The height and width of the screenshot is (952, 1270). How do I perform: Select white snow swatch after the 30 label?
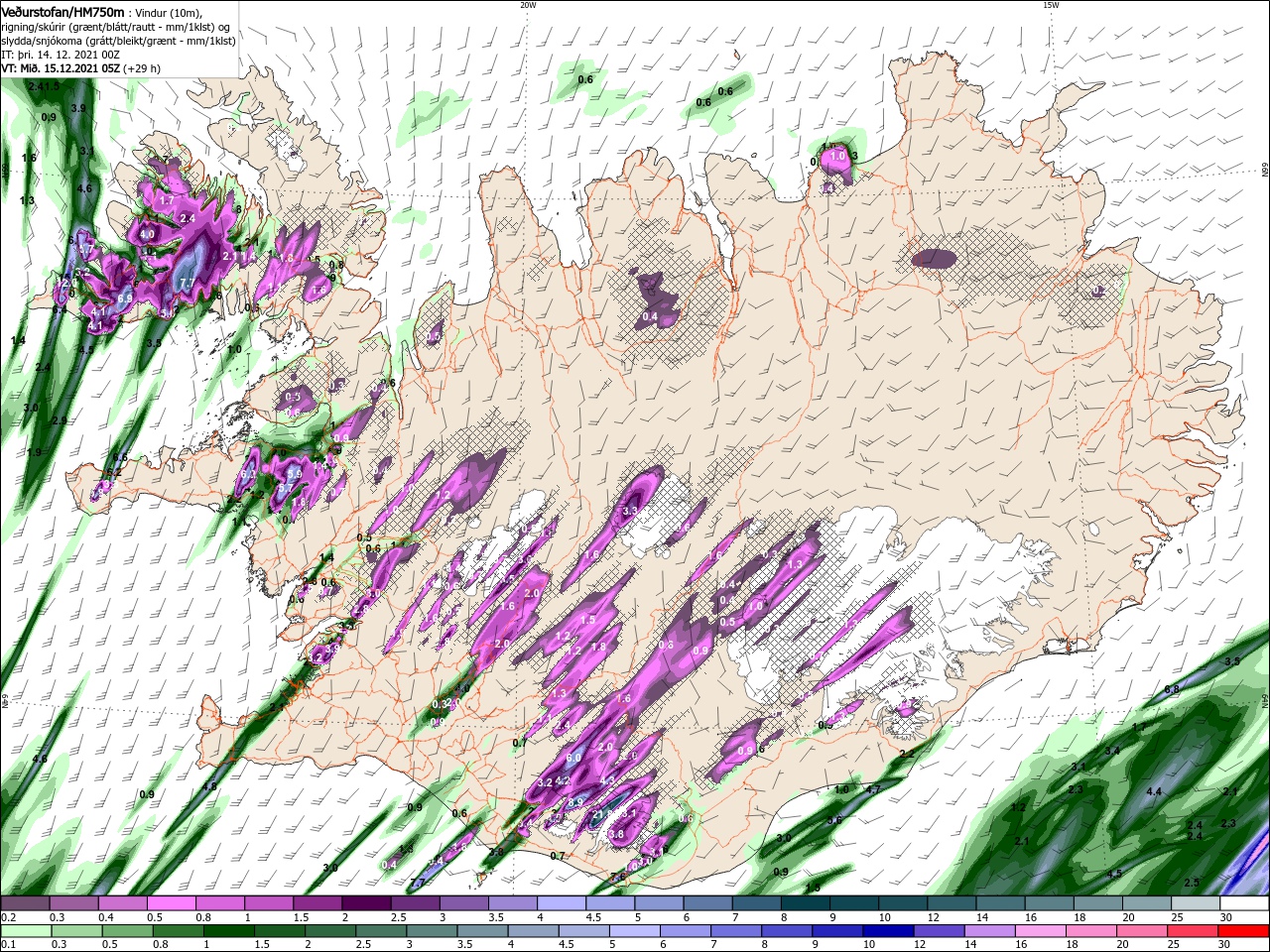[1245, 904]
